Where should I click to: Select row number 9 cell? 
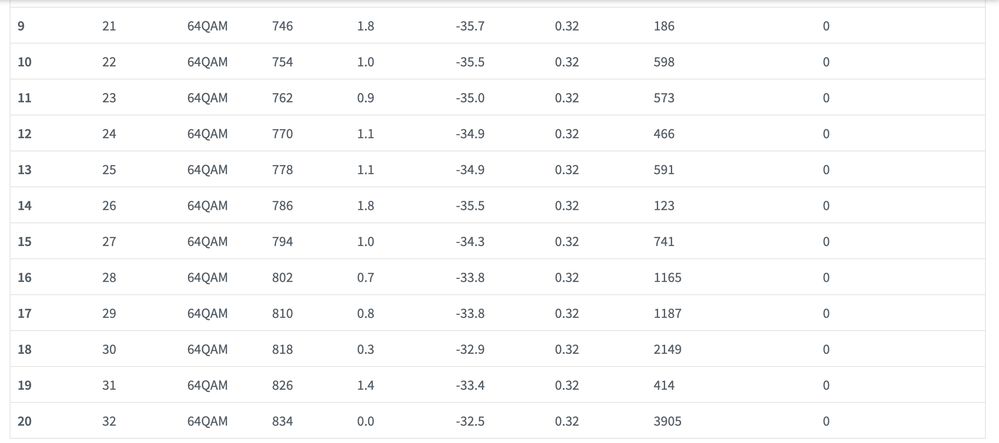click(x=21, y=26)
